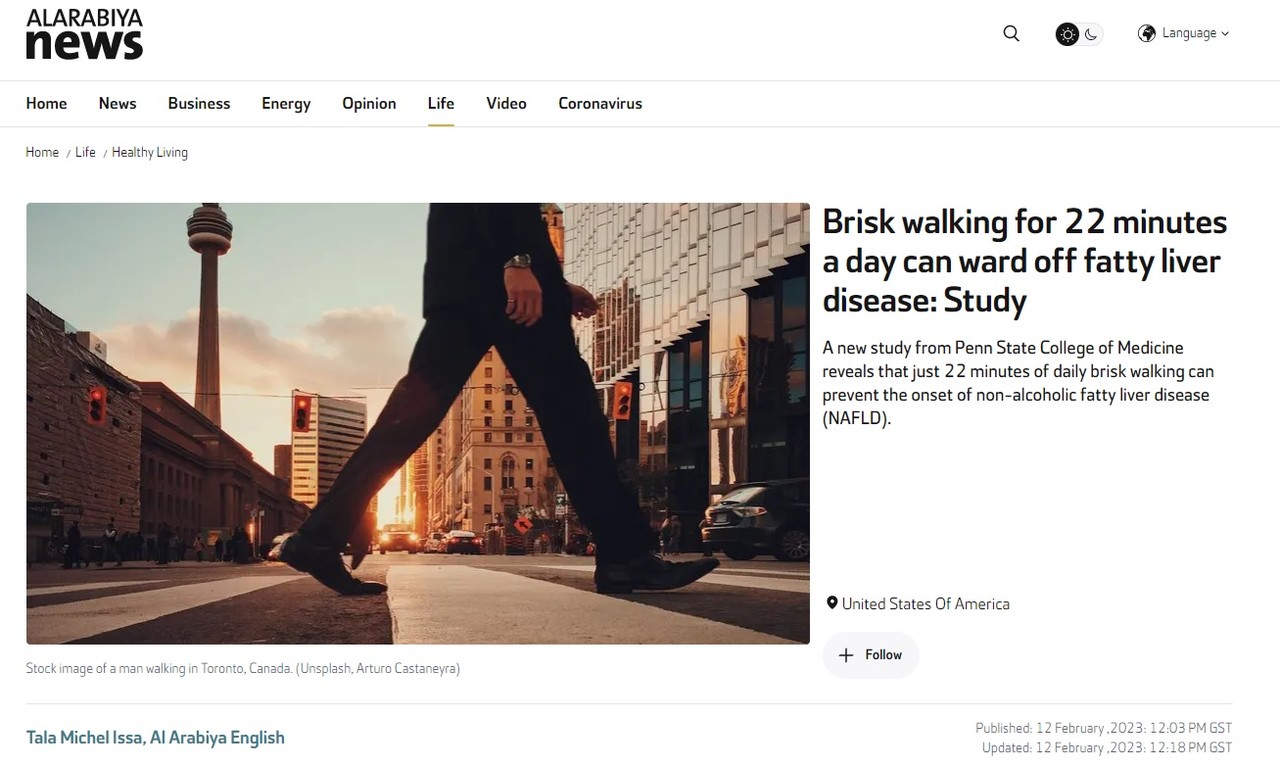1280x767 pixels.
Task: Open the Opinion section
Action: point(369,104)
